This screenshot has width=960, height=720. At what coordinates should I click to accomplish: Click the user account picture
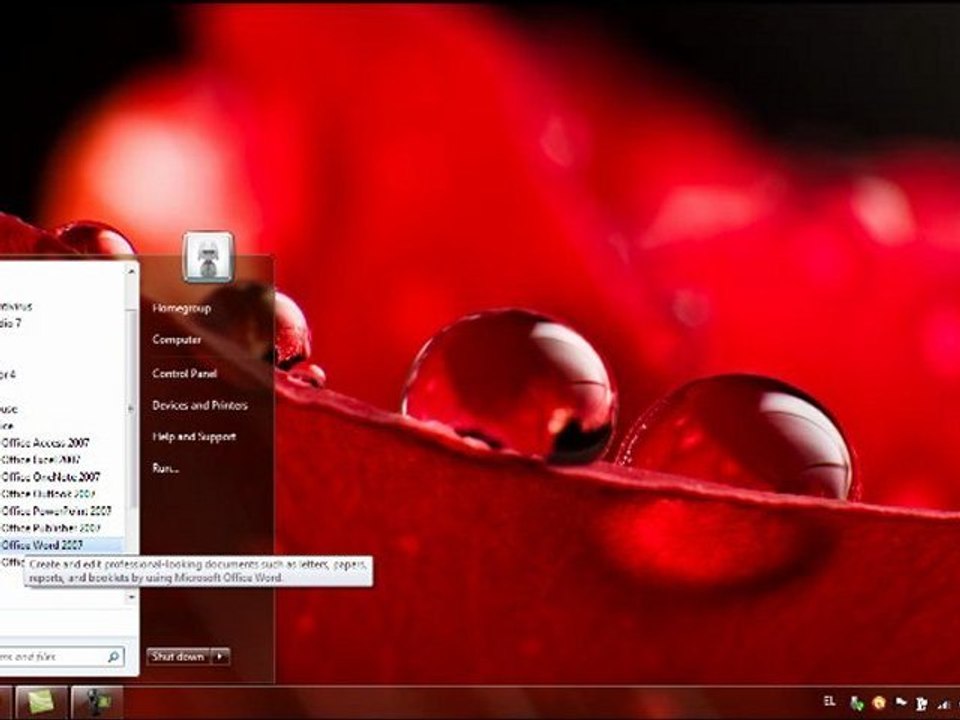(x=208, y=257)
